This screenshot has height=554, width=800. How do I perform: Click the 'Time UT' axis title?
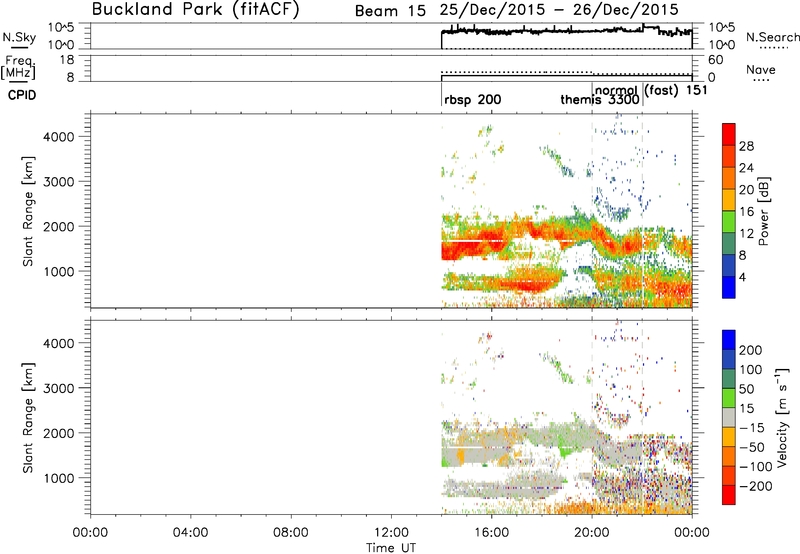(391, 548)
